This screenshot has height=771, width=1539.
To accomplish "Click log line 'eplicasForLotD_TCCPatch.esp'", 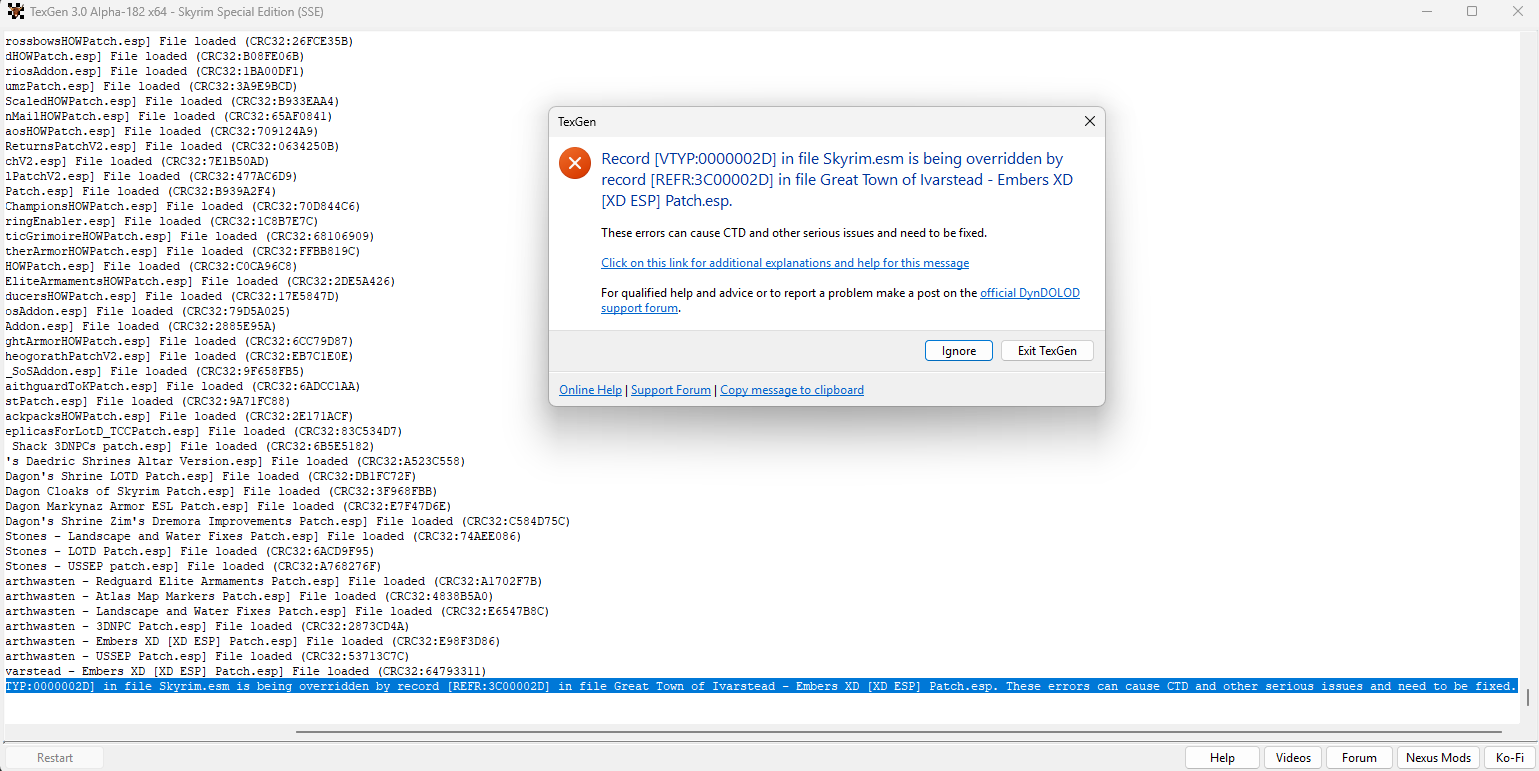I will tap(204, 431).
